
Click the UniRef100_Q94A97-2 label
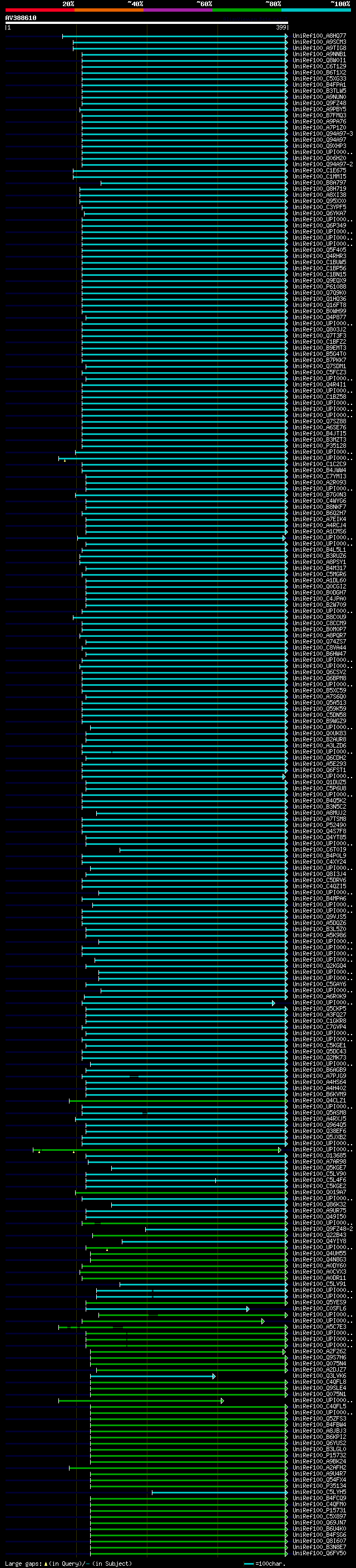pyautogui.click(x=323, y=164)
